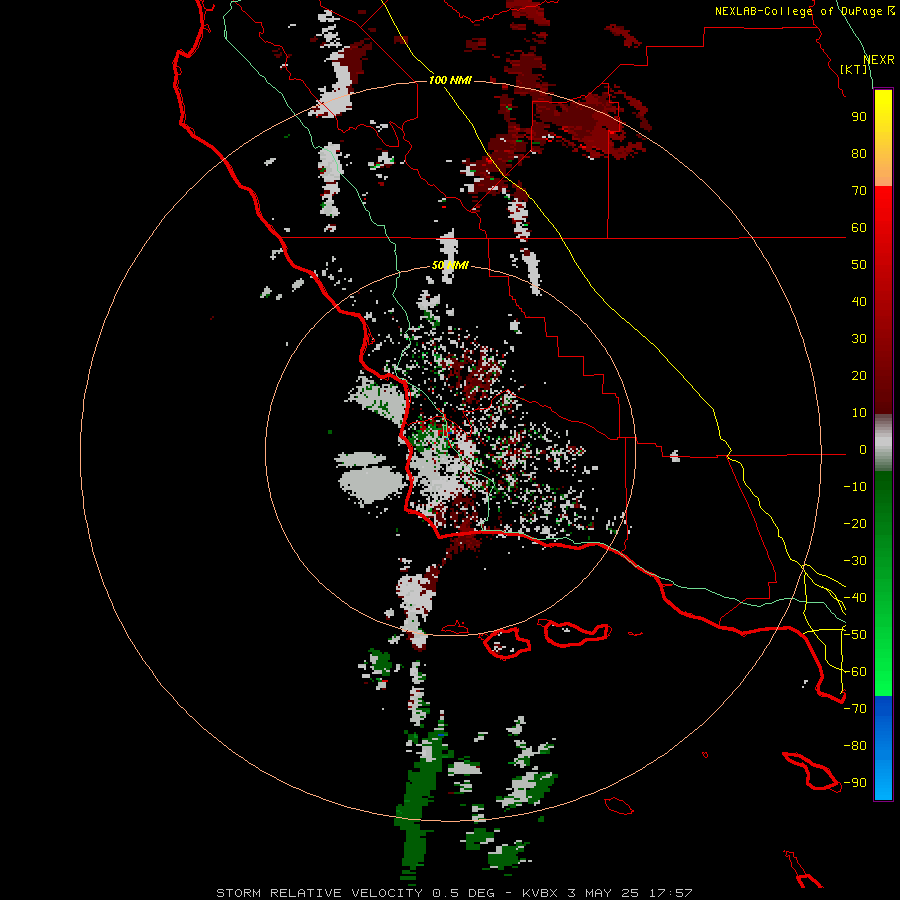Viewport: 900px width, 900px height.
Task: Click the 90 value on the velocity scale
Action: tap(859, 117)
